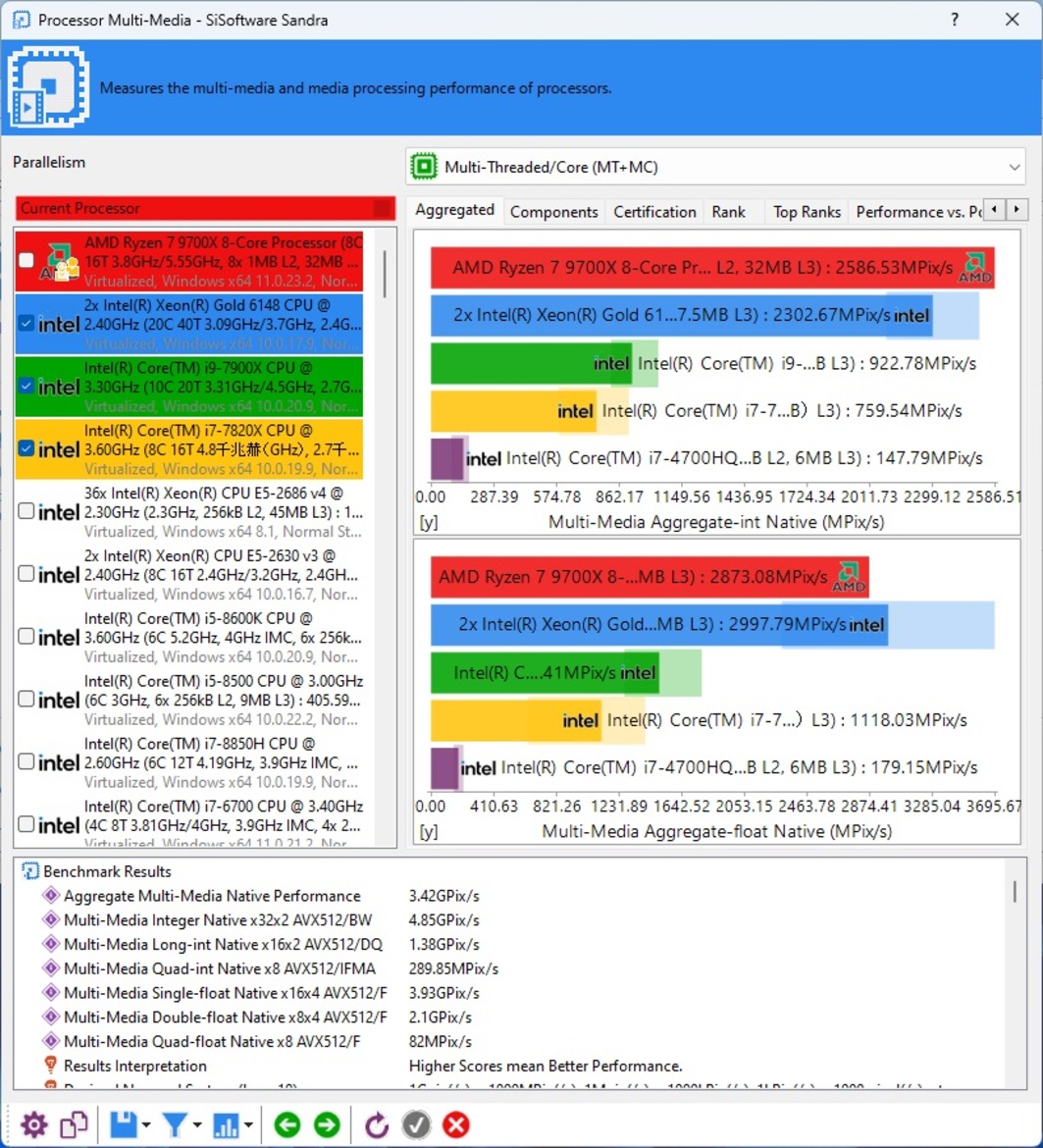Image resolution: width=1043 pixels, height=1148 pixels.
Task: Click the grey checkmark OK icon
Action: [x=416, y=1124]
